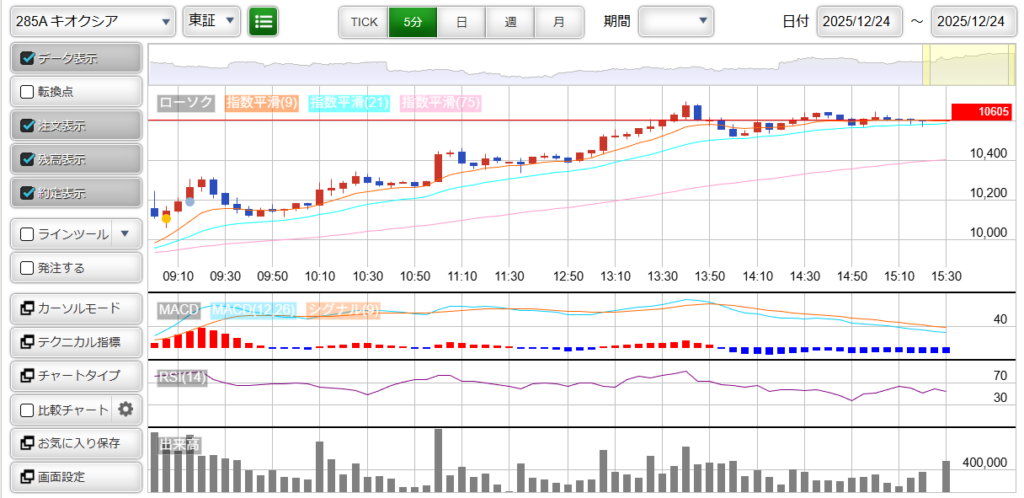
Task: Click the green list icon button
Action: click(264, 21)
